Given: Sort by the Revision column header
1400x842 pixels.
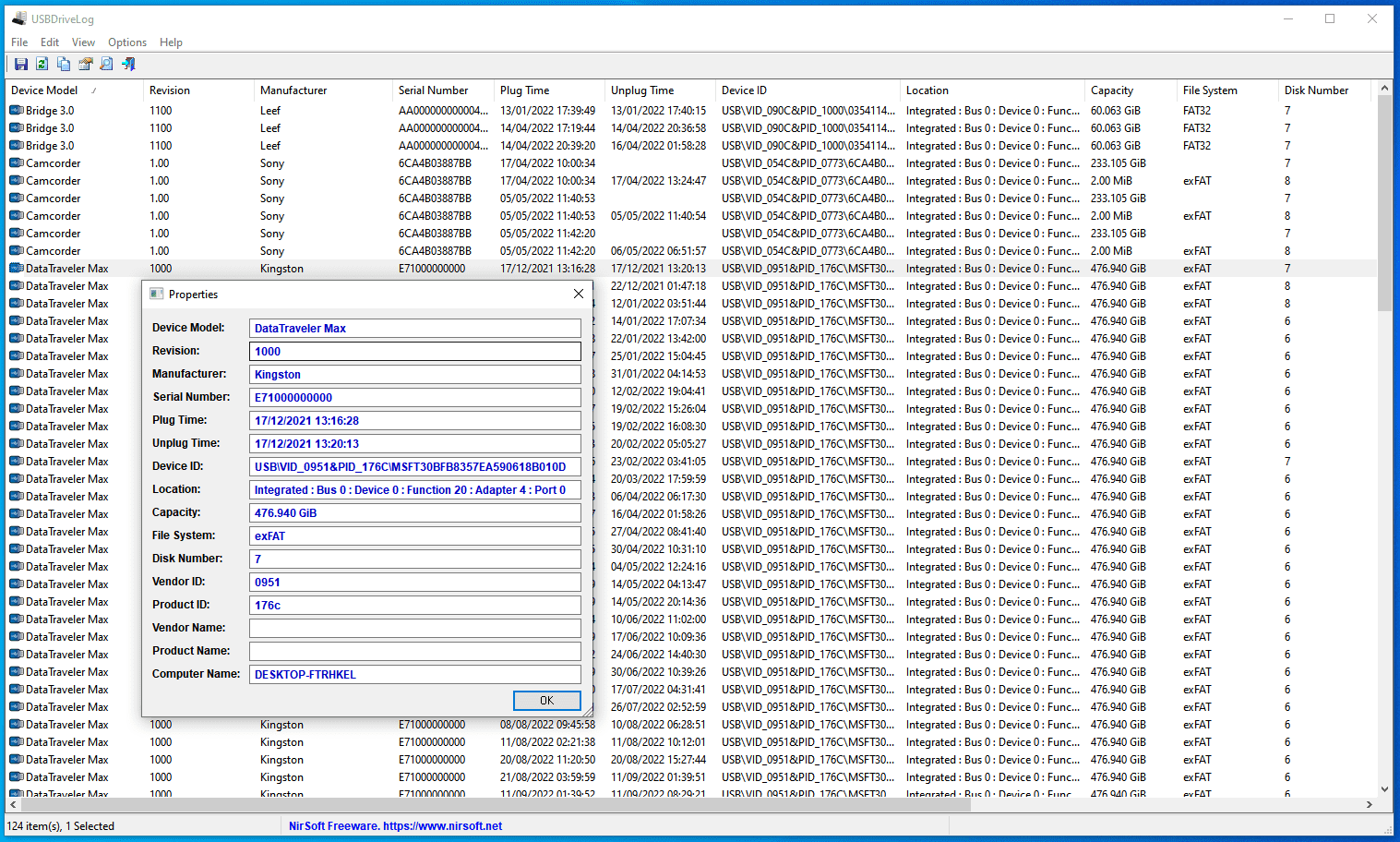Looking at the screenshot, I should pos(198,90).
